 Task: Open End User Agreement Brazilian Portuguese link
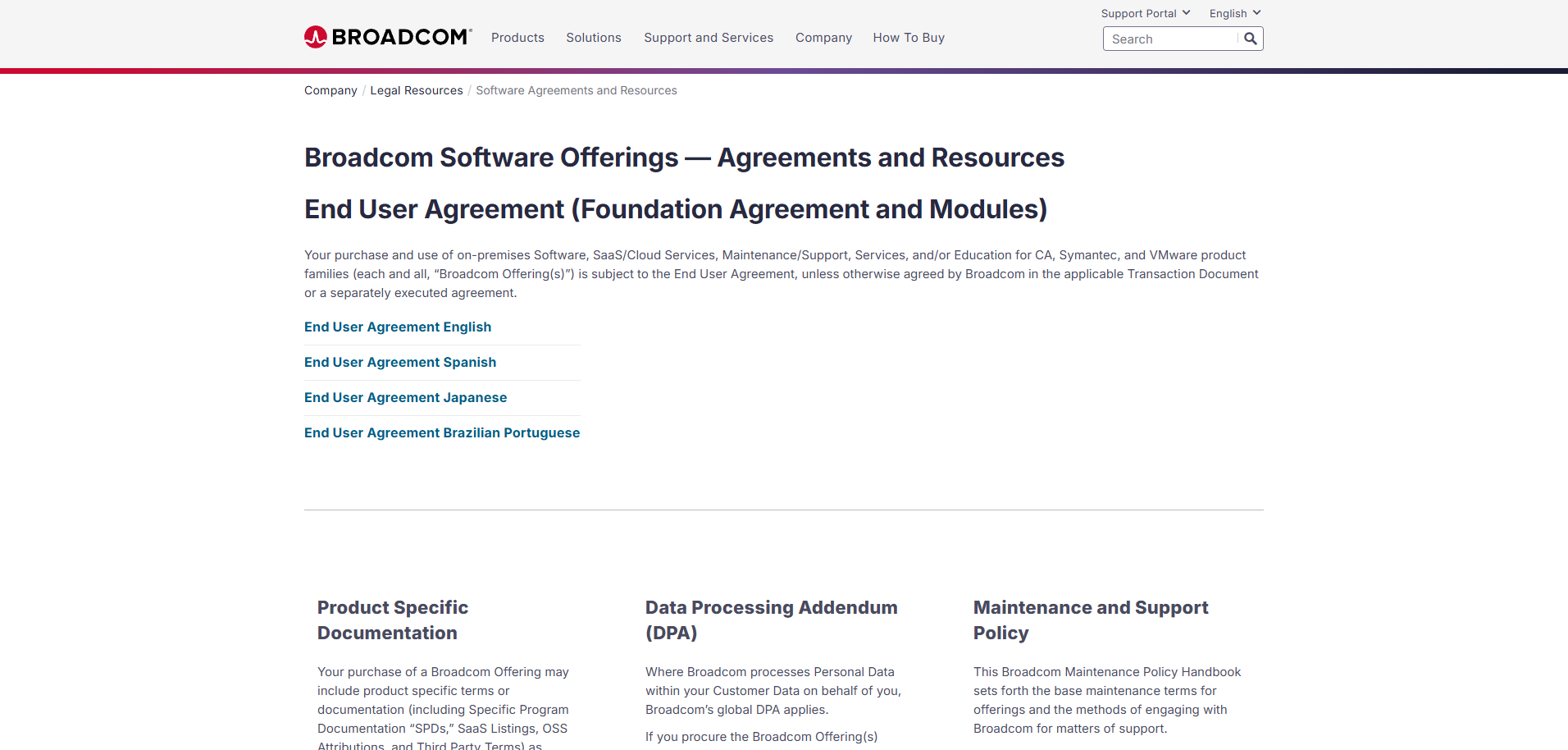[442, 432]
